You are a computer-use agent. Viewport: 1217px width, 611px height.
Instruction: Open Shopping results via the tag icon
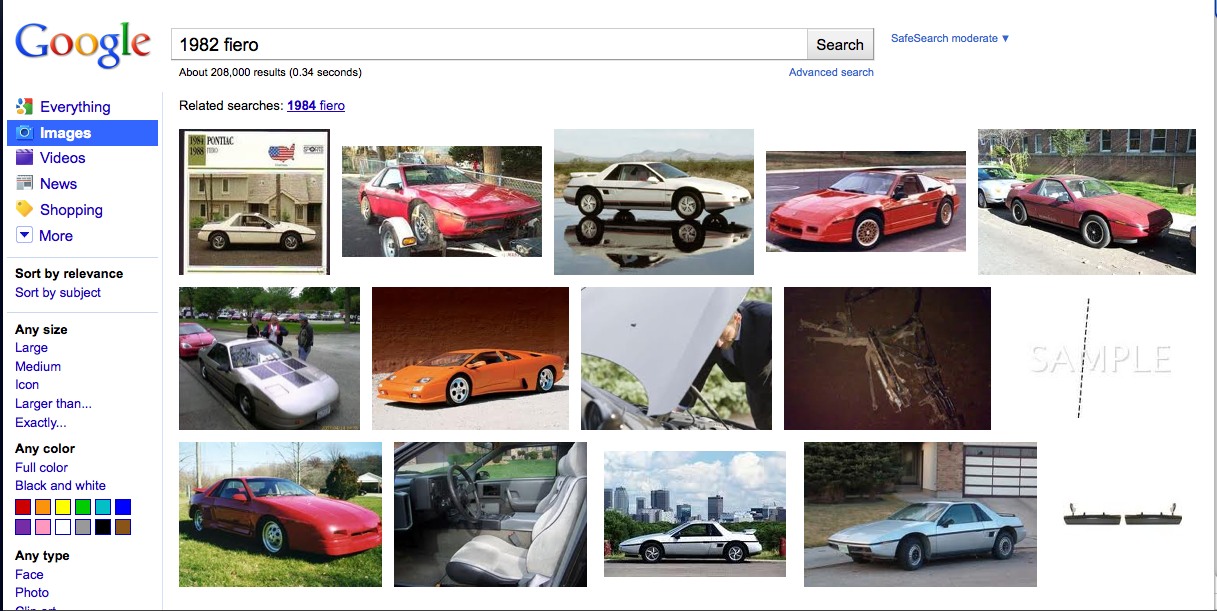[25, 209]
